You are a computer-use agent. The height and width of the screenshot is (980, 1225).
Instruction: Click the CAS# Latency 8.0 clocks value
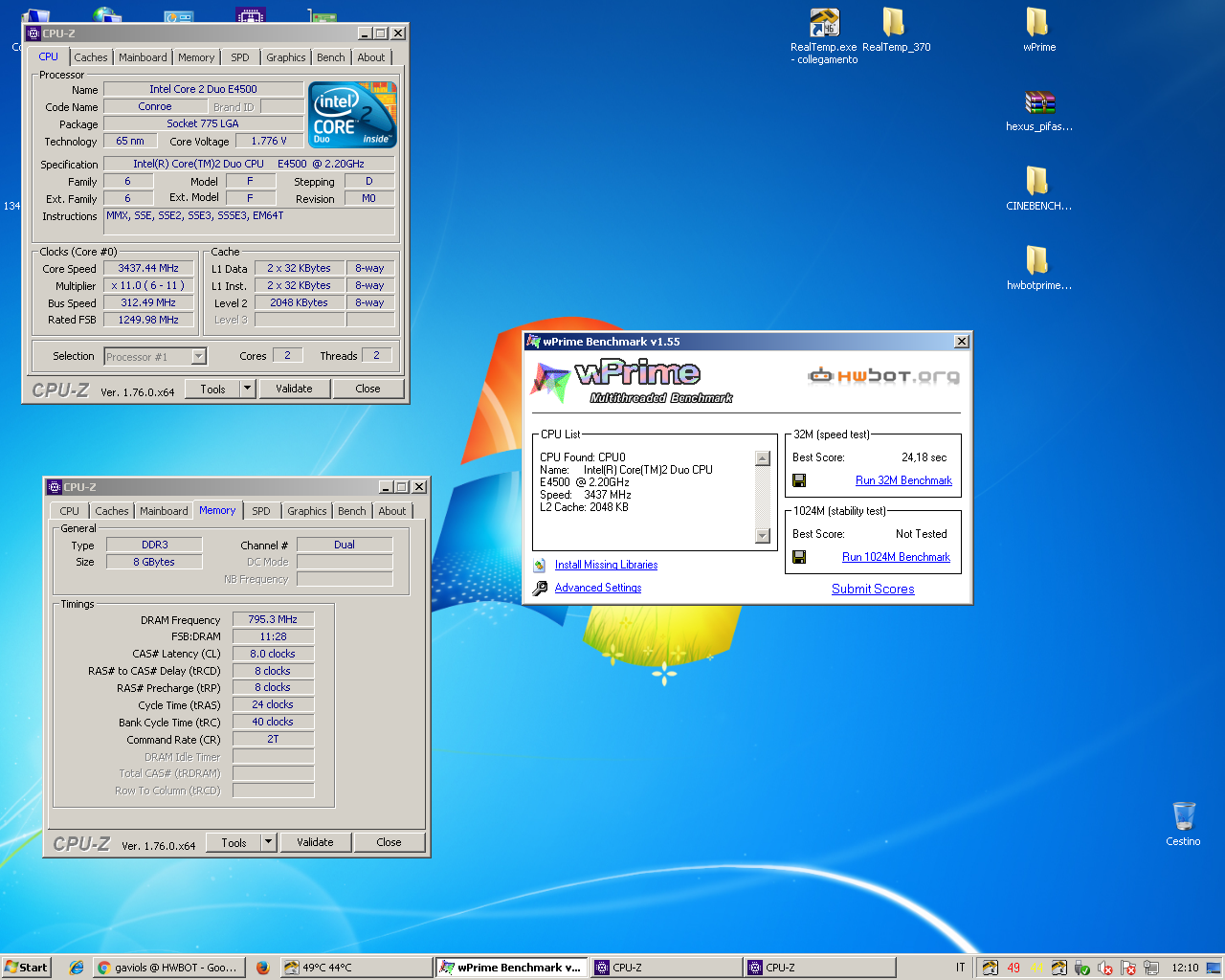[x=273, y=654]
